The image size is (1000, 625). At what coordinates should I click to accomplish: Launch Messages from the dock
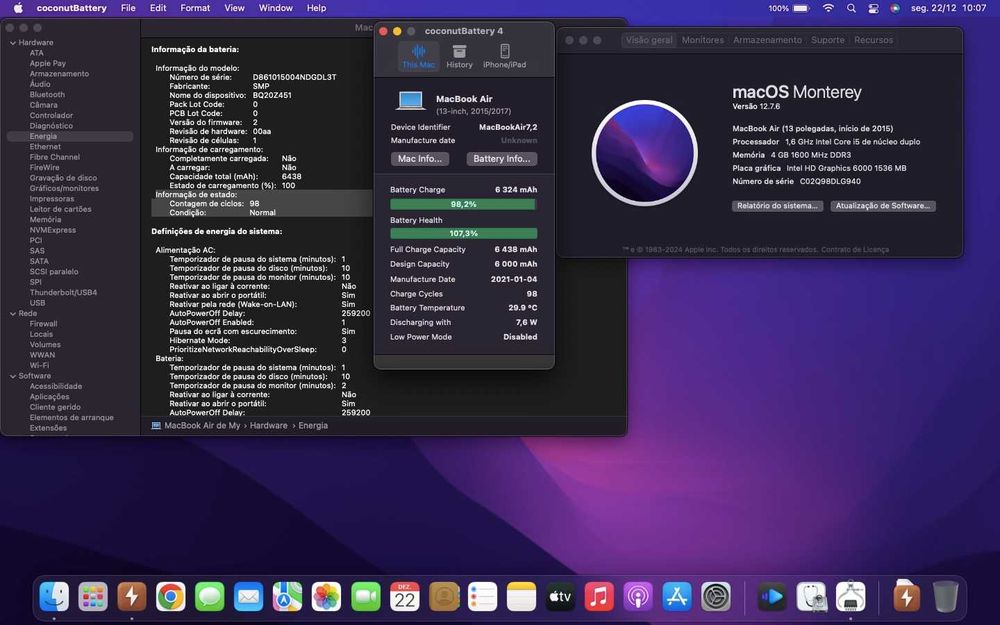click(x=210, y=597)
